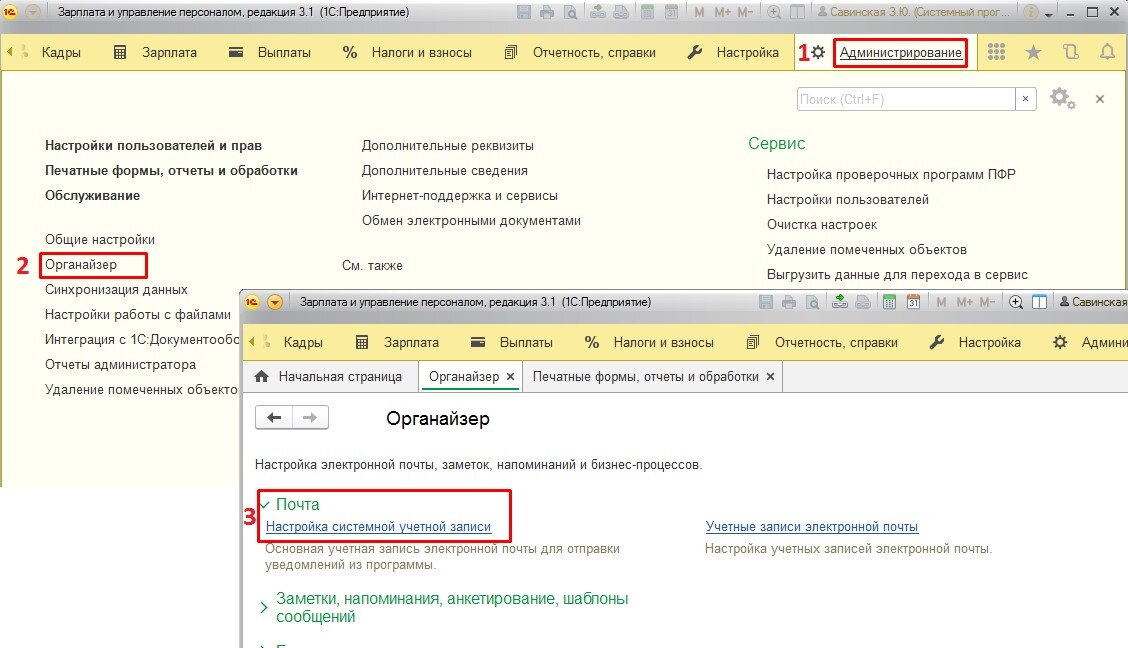1128x648 pixels.
Task: Click the gear settings icon beside the search field
Action: click(x=1062, y=99)
